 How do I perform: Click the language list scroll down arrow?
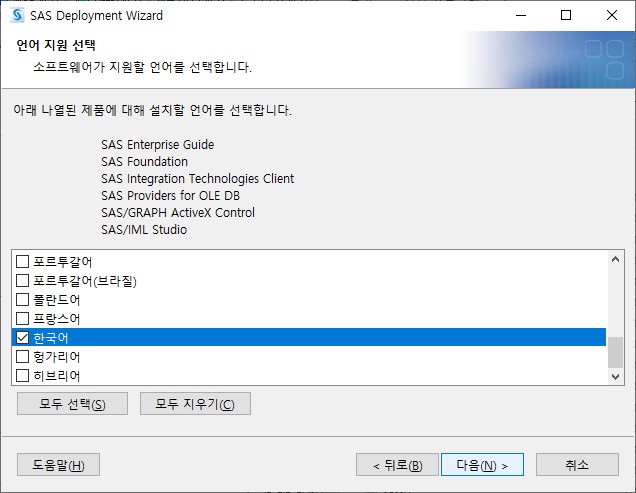615,377
